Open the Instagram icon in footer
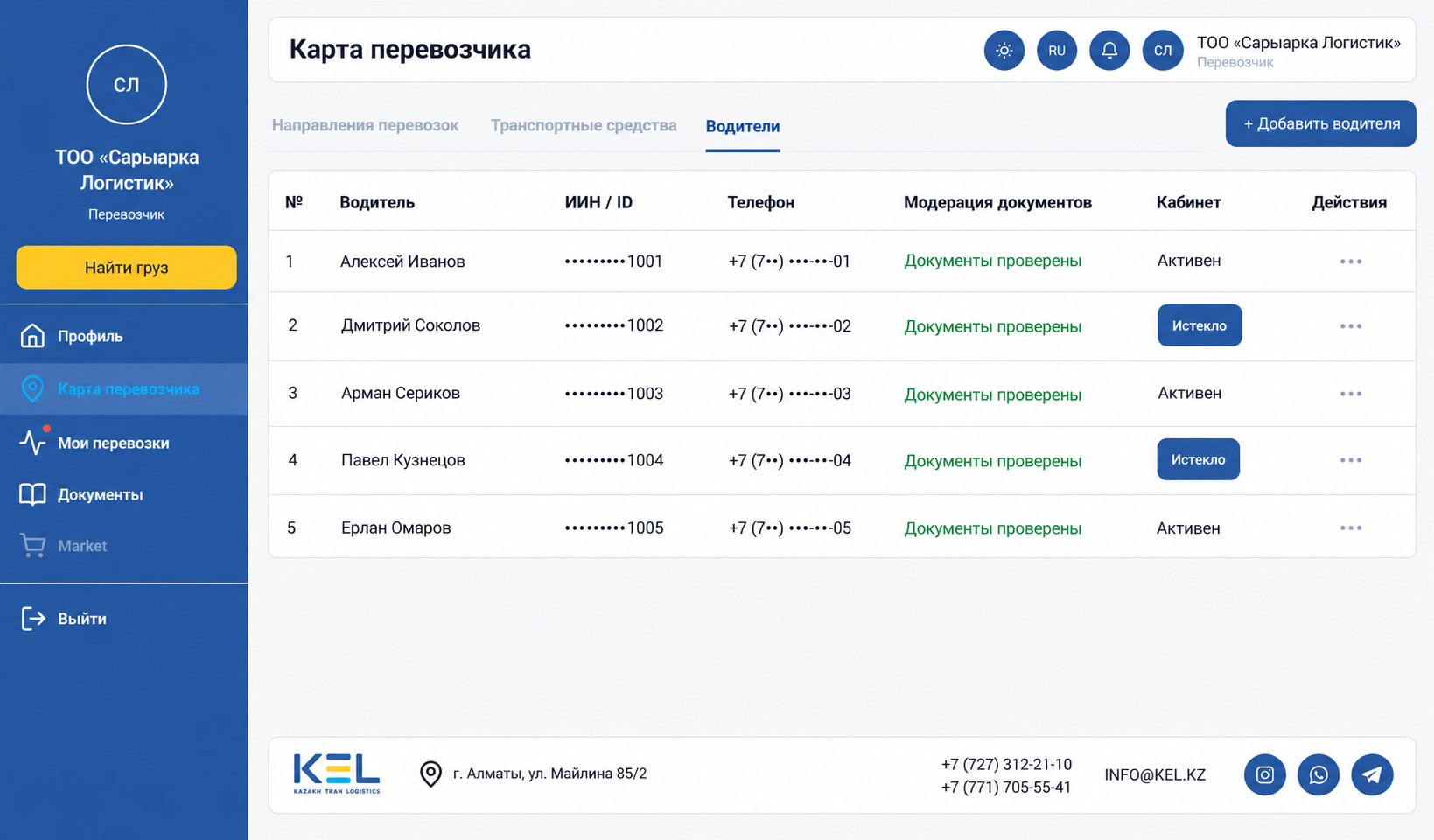This screenshot has height=840, width=1434. click(1265, 774)
